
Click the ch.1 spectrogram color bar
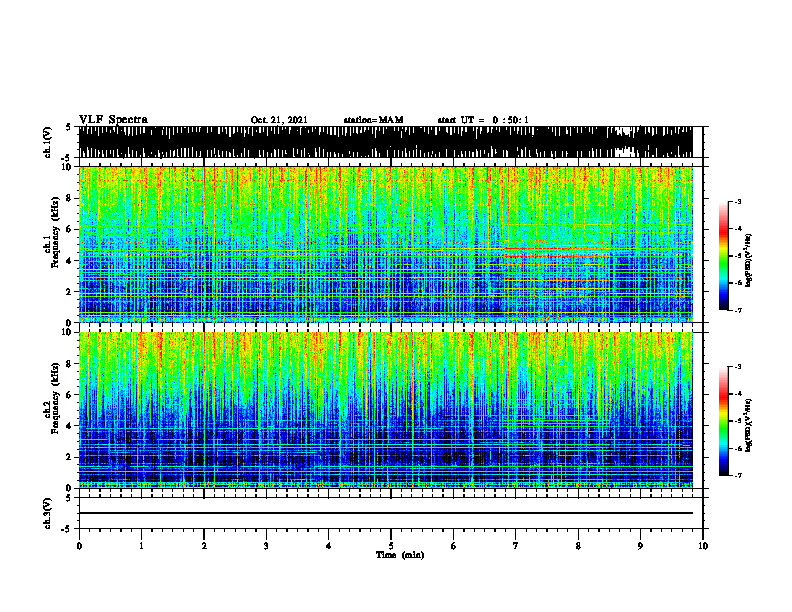[723, 256]
